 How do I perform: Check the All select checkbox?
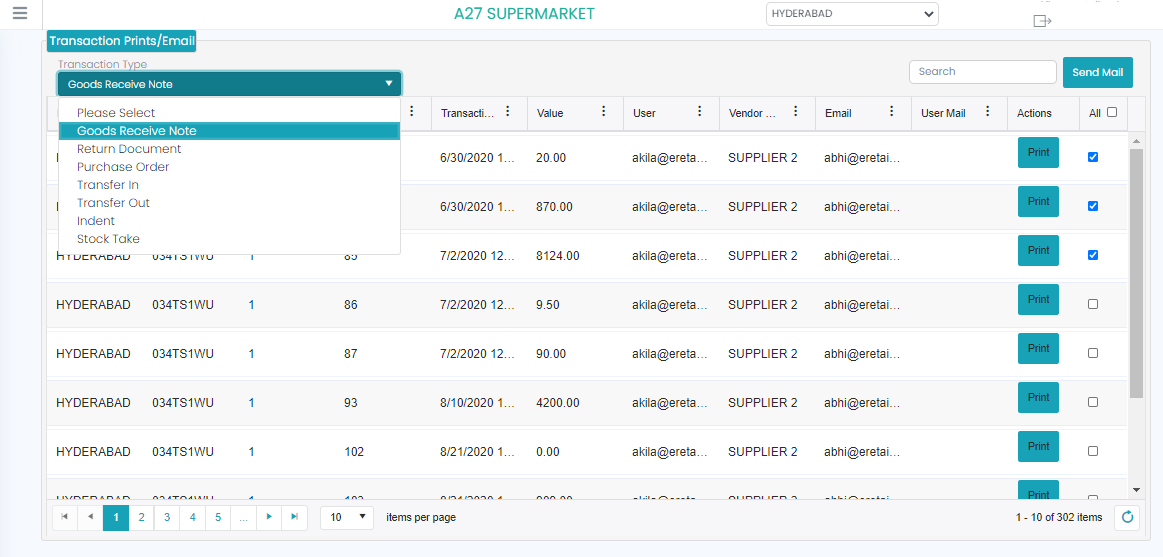click(1112, 112)
